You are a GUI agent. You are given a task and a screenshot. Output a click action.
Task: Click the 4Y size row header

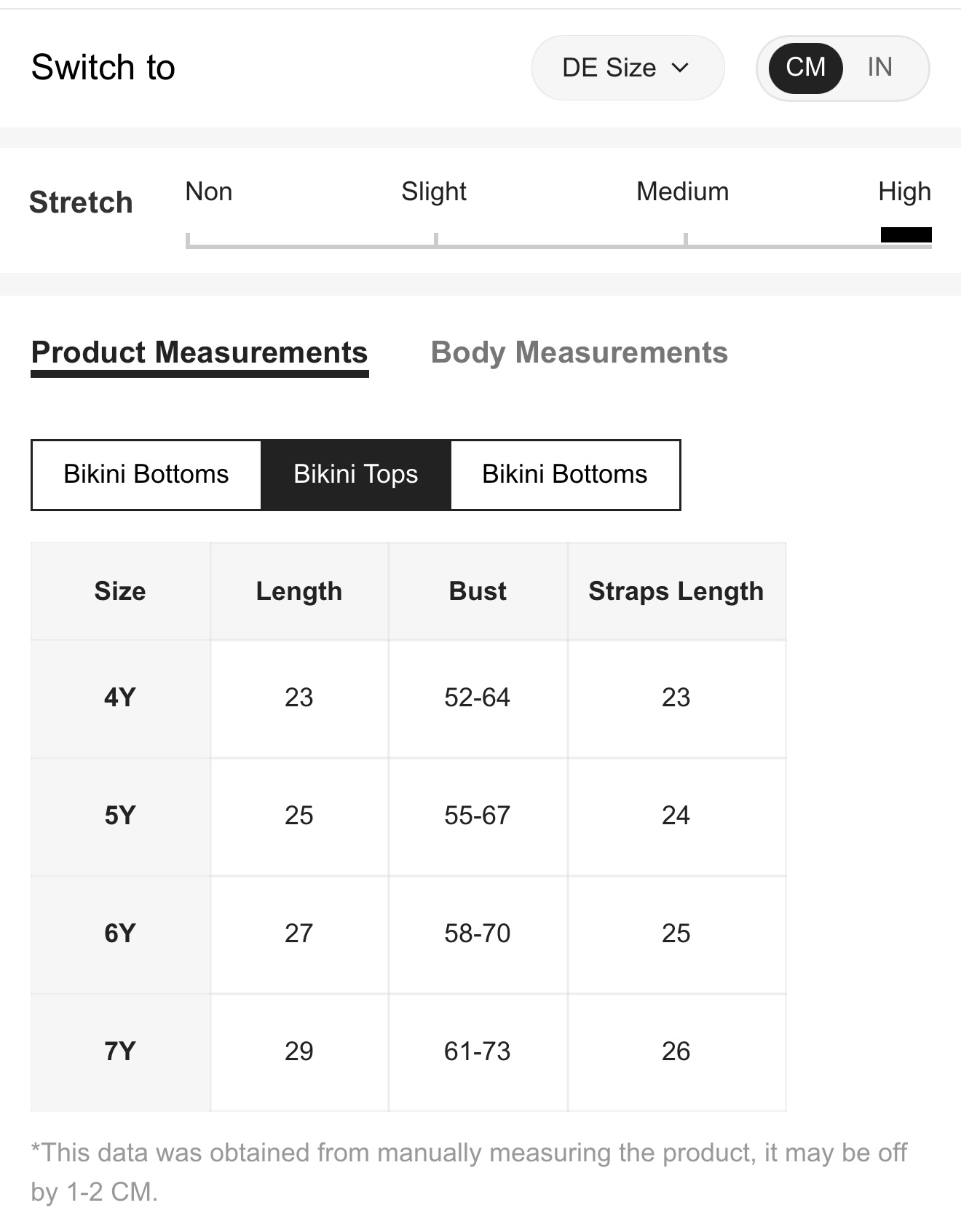(120, 698)
